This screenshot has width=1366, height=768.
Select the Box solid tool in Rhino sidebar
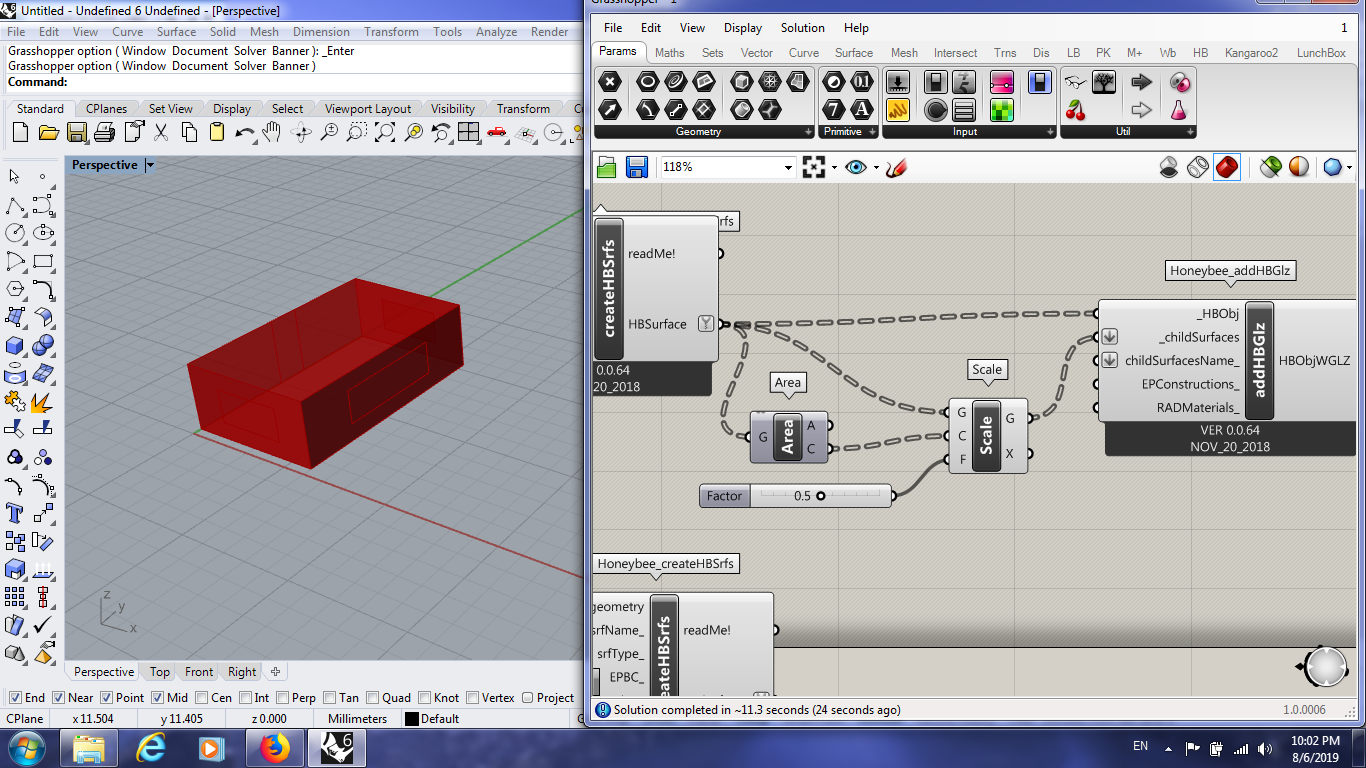[15, 346]
